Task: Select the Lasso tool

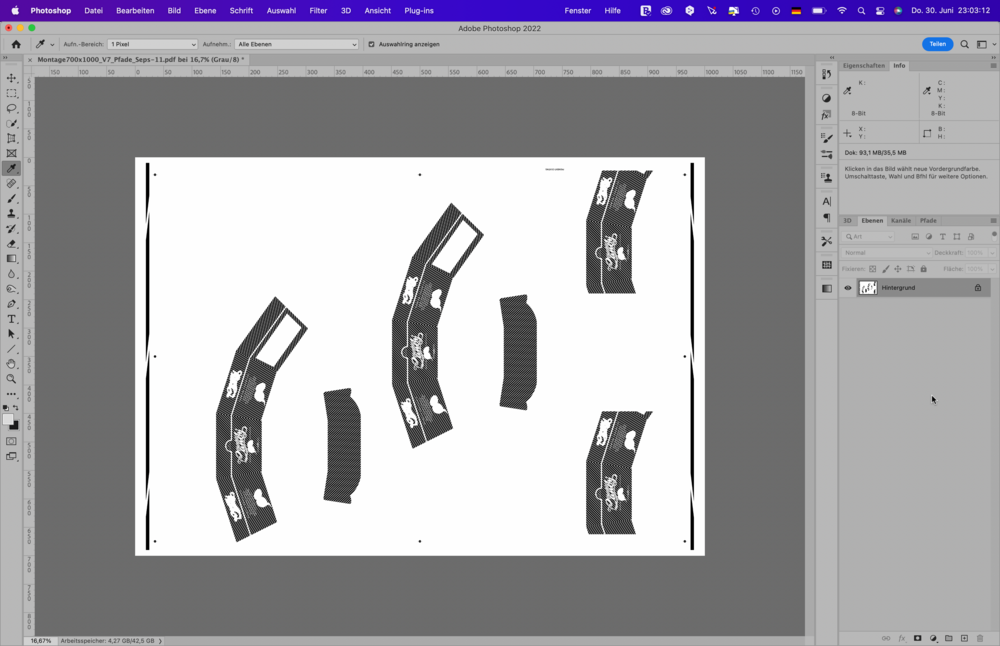Action: [11, 108]
